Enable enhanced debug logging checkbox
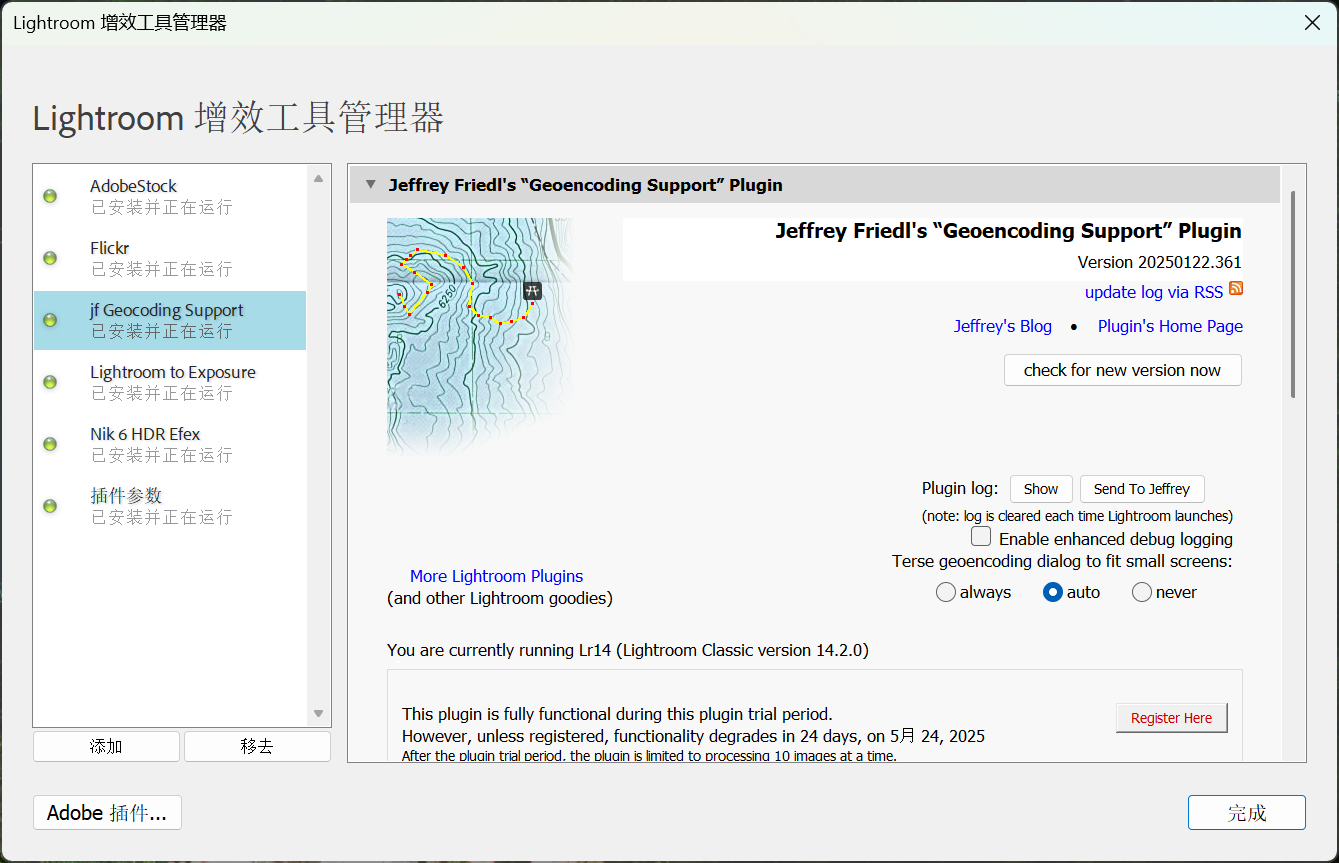This screenshot has width=1339, height=863. [x=981, y=537]
